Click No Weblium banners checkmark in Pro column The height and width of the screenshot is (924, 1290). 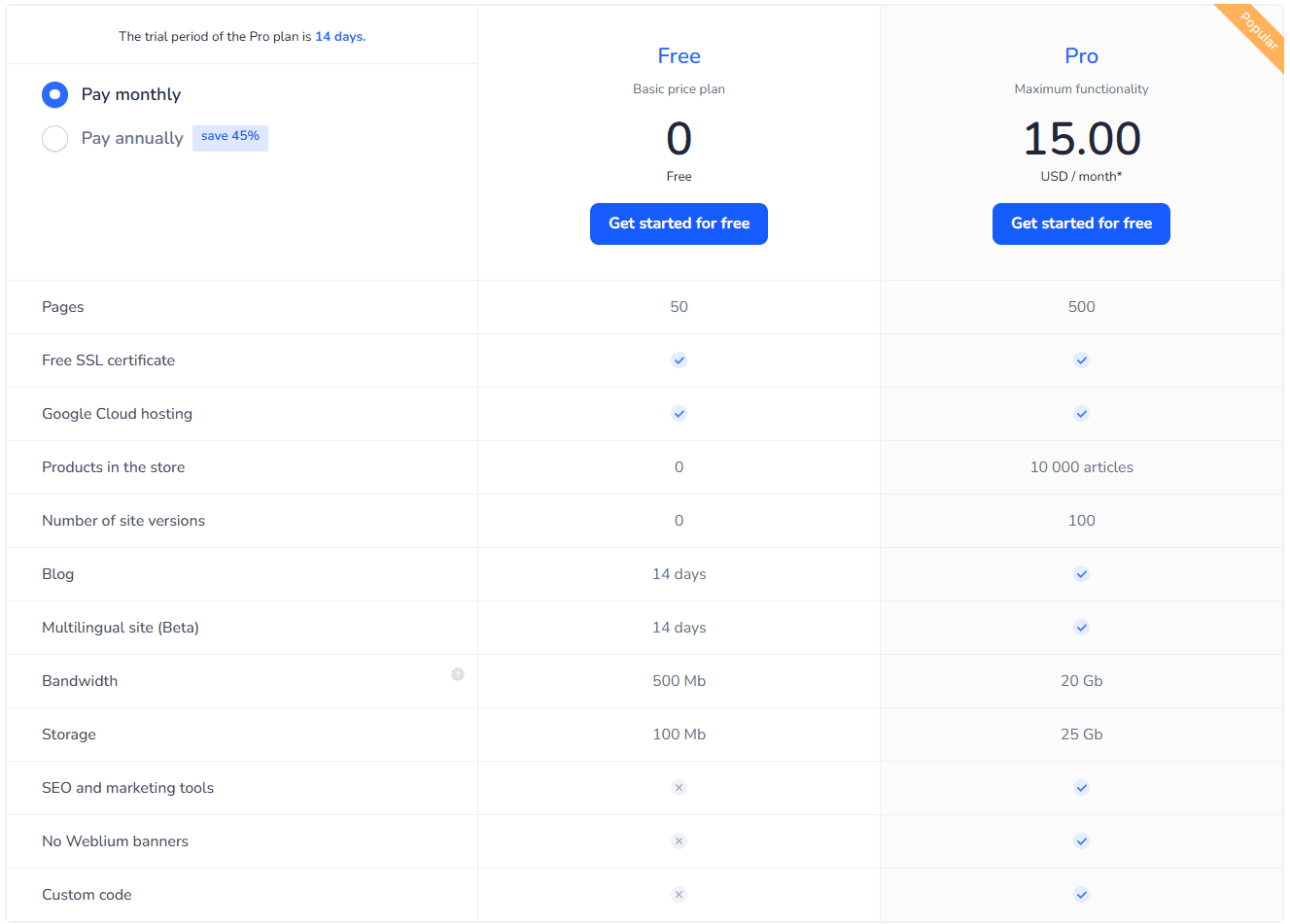pos(1081,841)
